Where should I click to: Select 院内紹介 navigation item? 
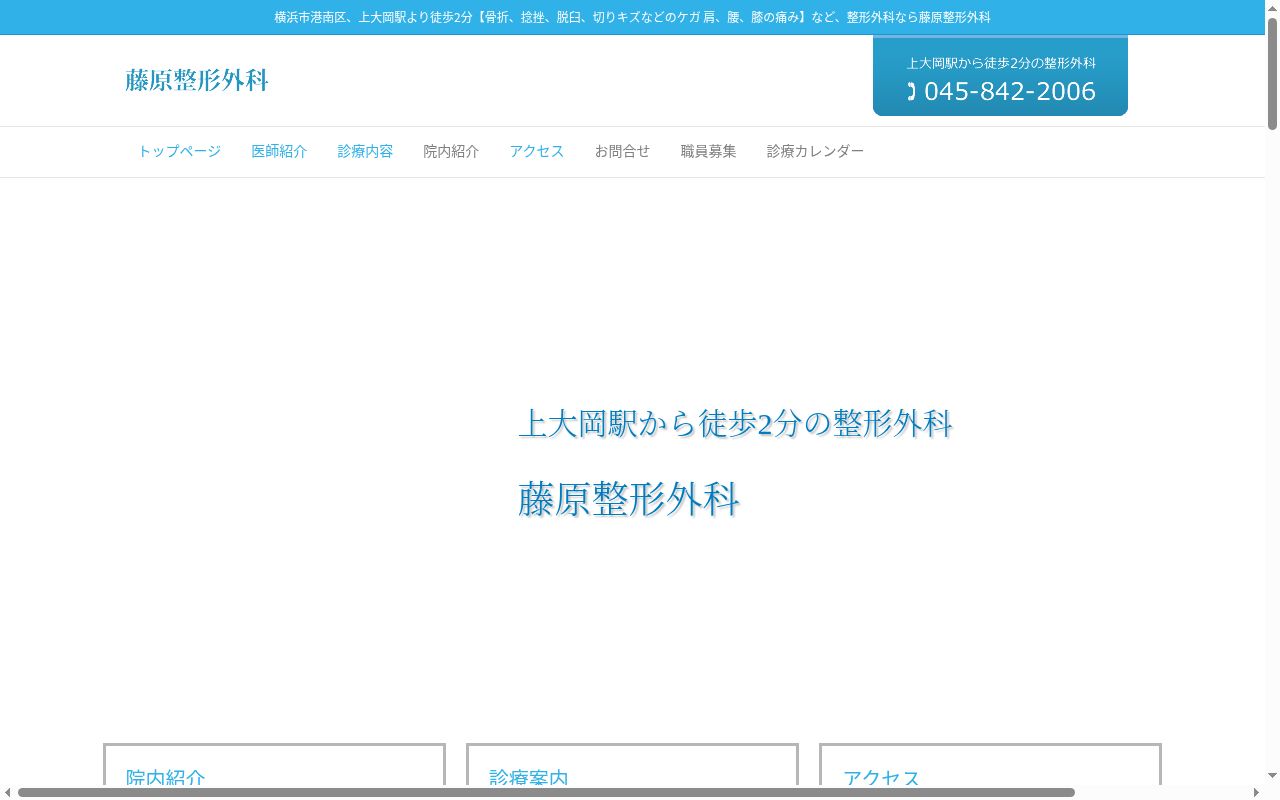451,152
